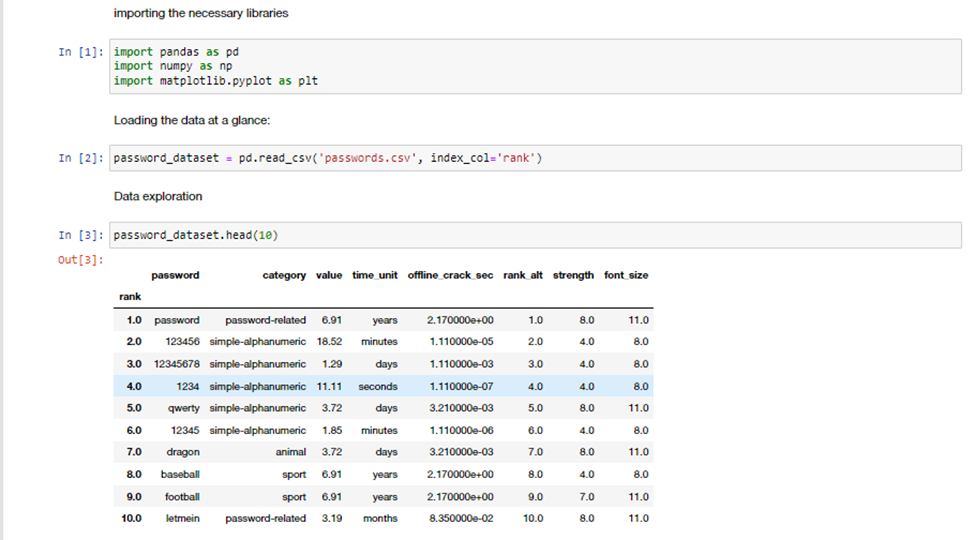975x540 pixels.
Task: Click the '12345678' password cell
Action: point(177,364)
